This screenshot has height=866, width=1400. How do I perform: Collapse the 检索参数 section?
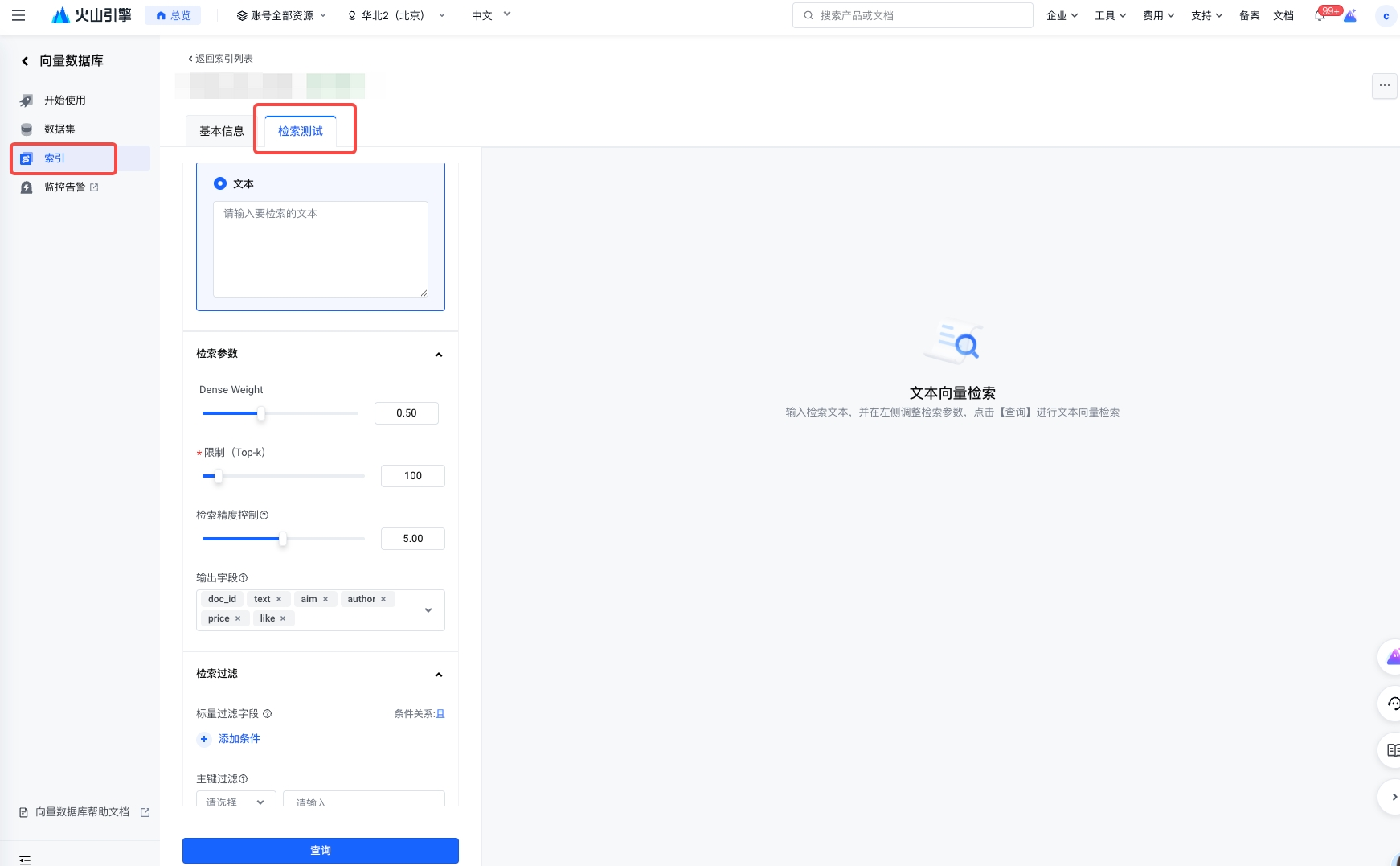[x=439, y=355]
